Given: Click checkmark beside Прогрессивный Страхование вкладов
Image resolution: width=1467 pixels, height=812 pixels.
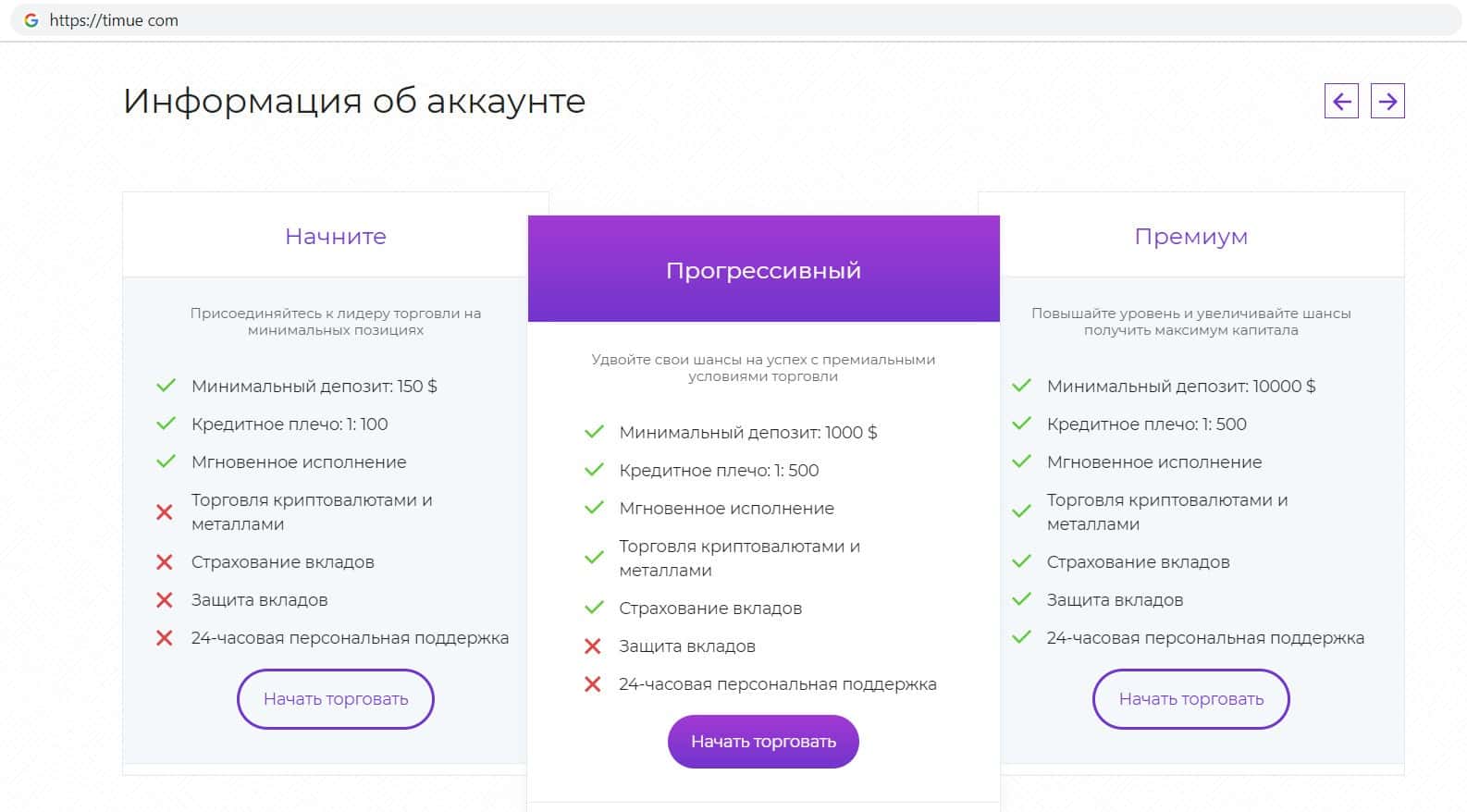Looking at the screenshot, I should (x=594, y=608).
